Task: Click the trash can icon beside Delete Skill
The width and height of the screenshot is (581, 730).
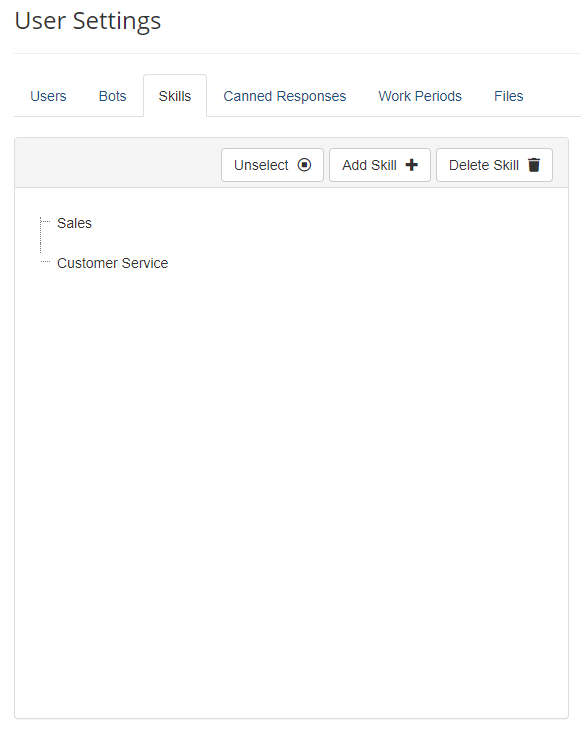Action: (534, 165)
